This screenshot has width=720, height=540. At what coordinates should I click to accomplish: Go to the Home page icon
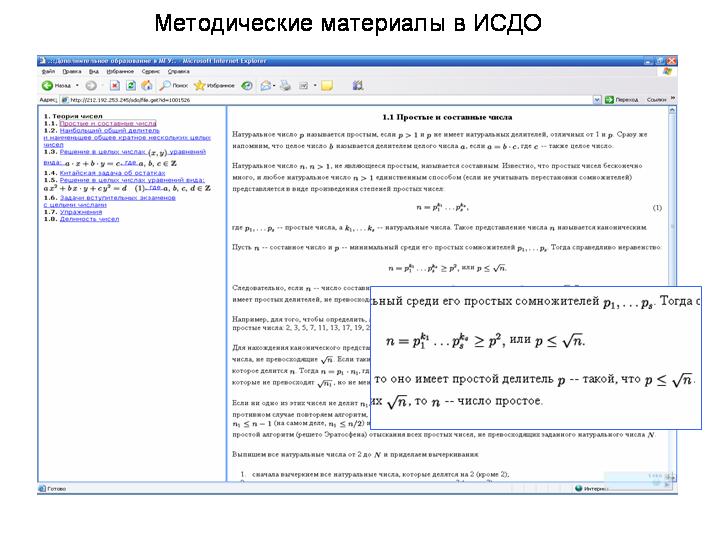(147, 85)
